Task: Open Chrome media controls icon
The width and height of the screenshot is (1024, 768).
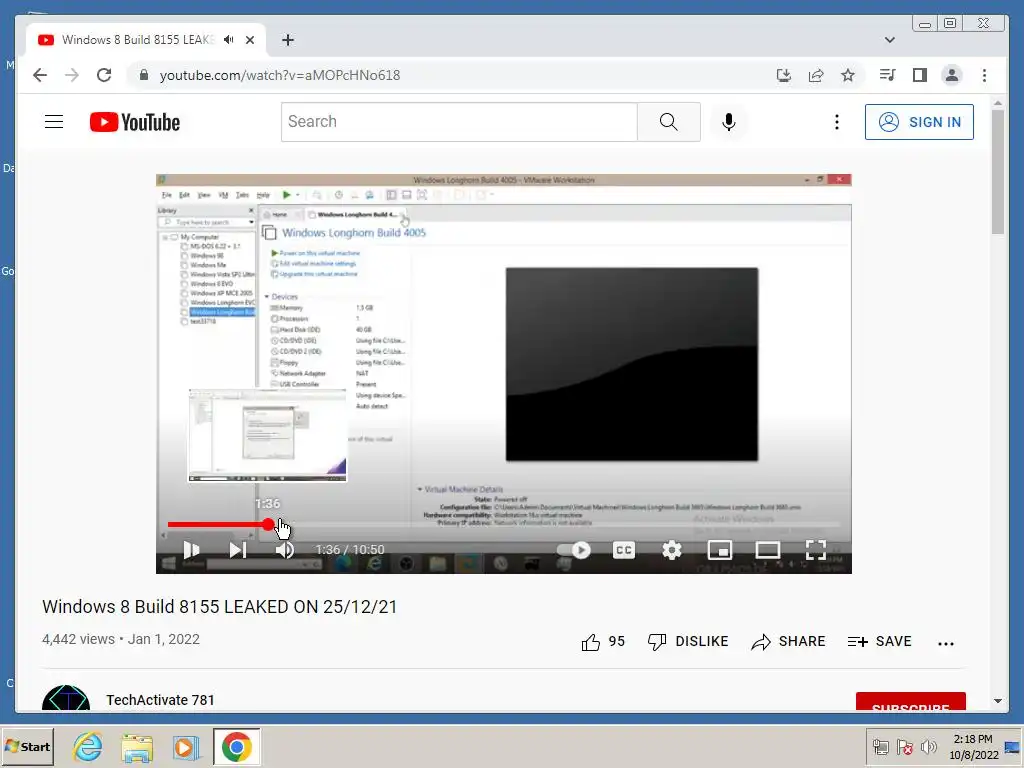Action: 887,75
